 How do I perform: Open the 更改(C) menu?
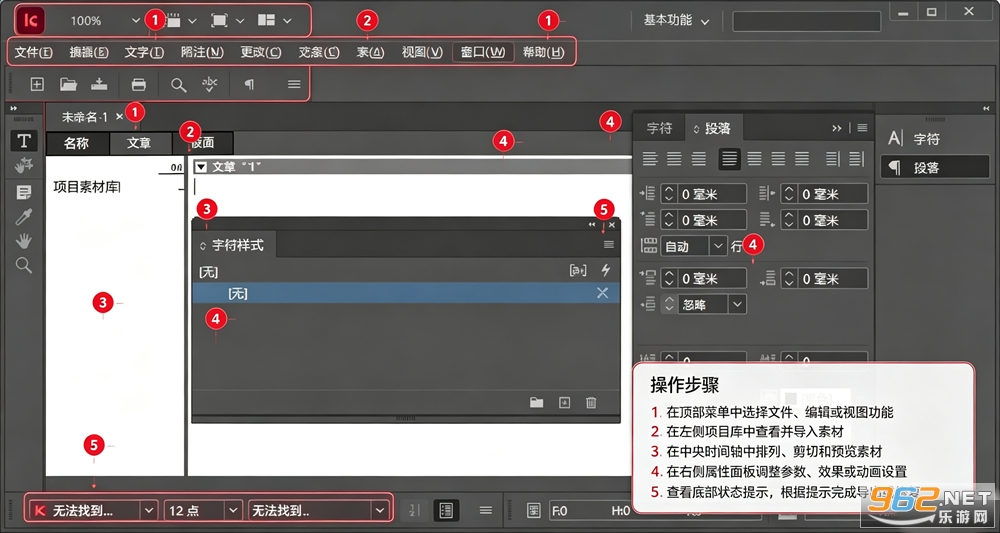tap(261, 52)
